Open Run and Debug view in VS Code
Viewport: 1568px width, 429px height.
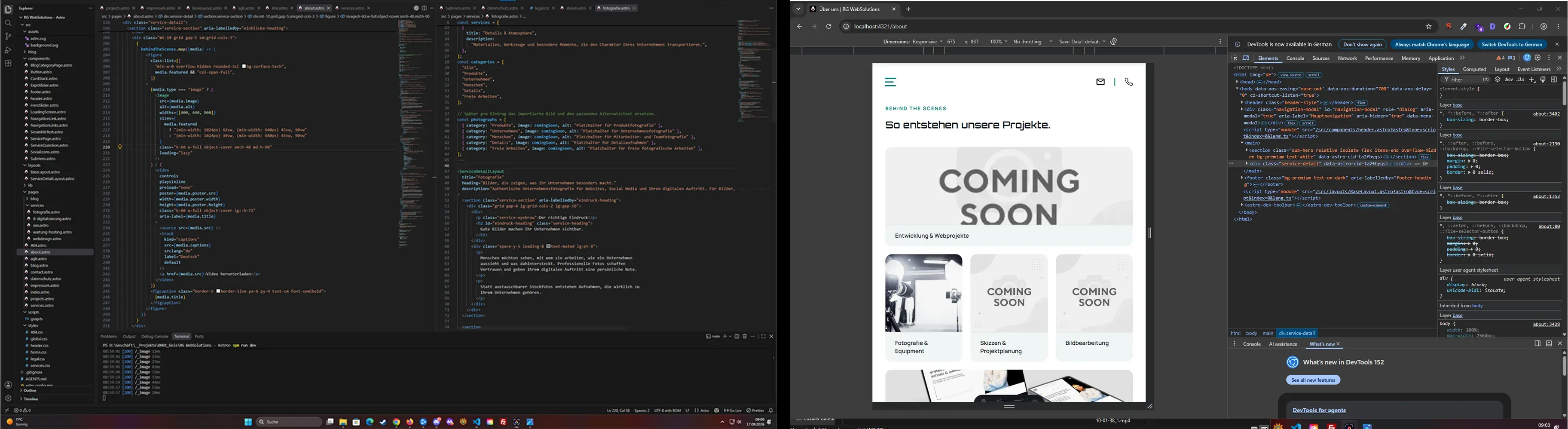(x=8, y=50)
